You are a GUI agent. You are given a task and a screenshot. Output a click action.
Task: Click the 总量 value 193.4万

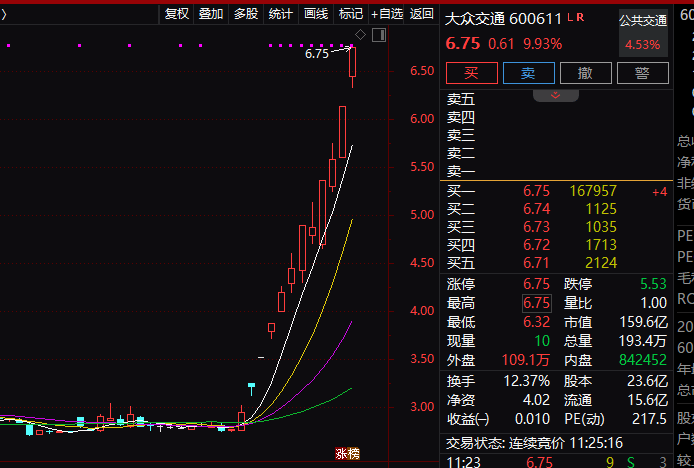tap(642, 341)
